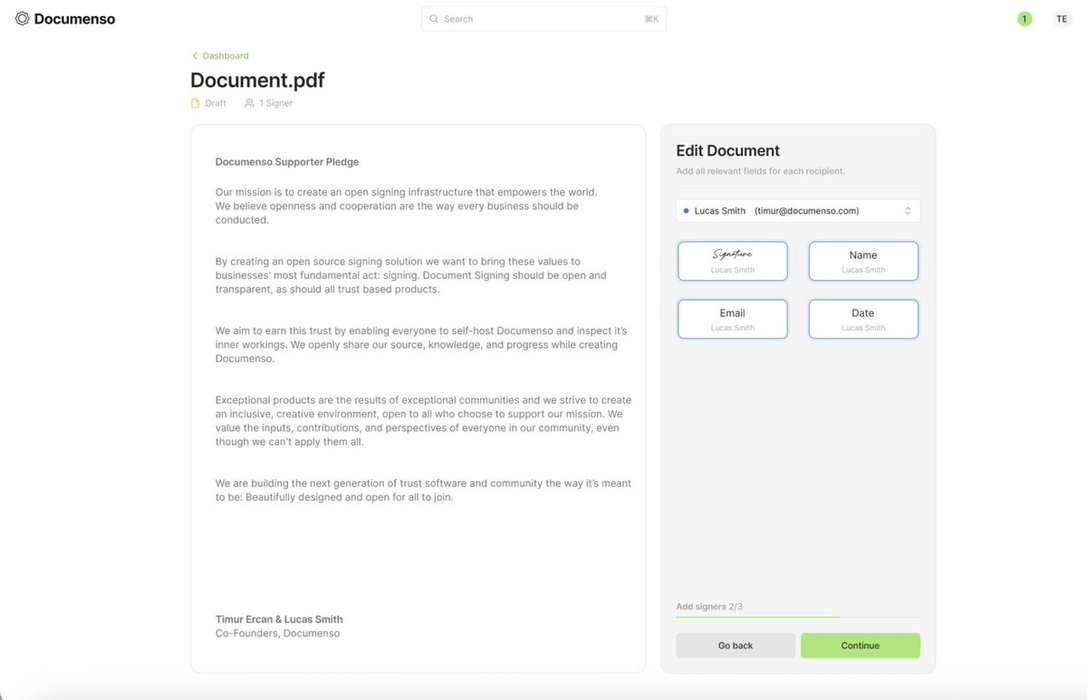Click the paragraph starting 'We aim to earn'
Screen dimensions: 1087x700
tap(421, 344)
